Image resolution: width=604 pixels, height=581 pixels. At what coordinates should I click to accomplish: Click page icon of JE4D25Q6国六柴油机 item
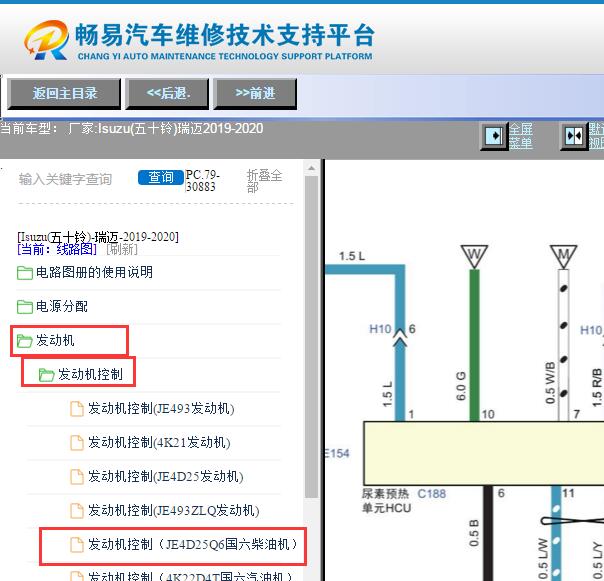(77, 544)
